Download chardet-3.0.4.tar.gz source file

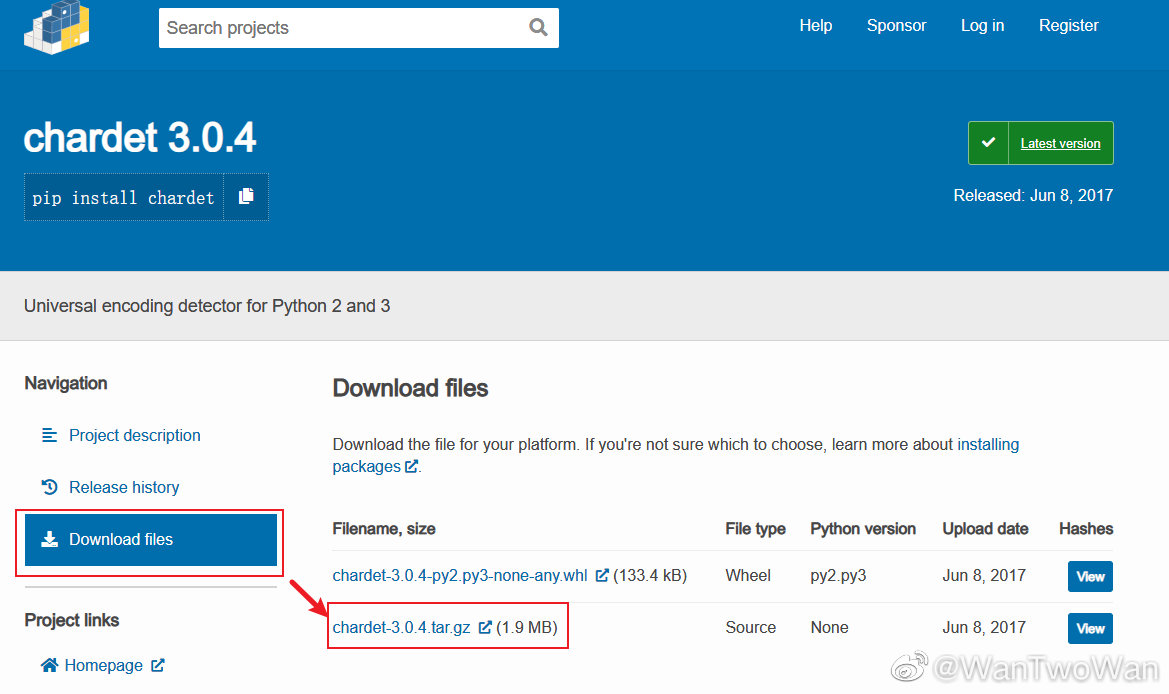[401, 628]
